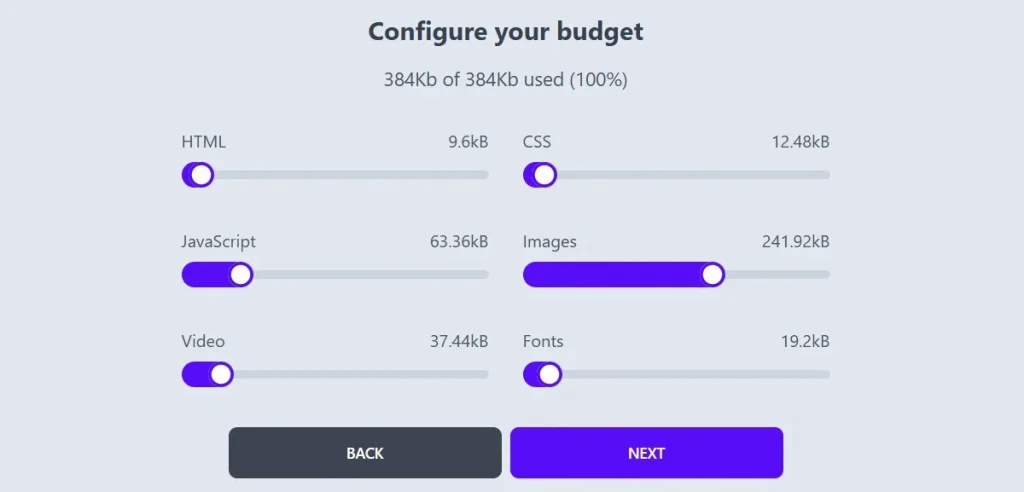Screen dimensions: 1024x492
Task: Select the Fonts slider handle
Action: (x=548, y=375)
